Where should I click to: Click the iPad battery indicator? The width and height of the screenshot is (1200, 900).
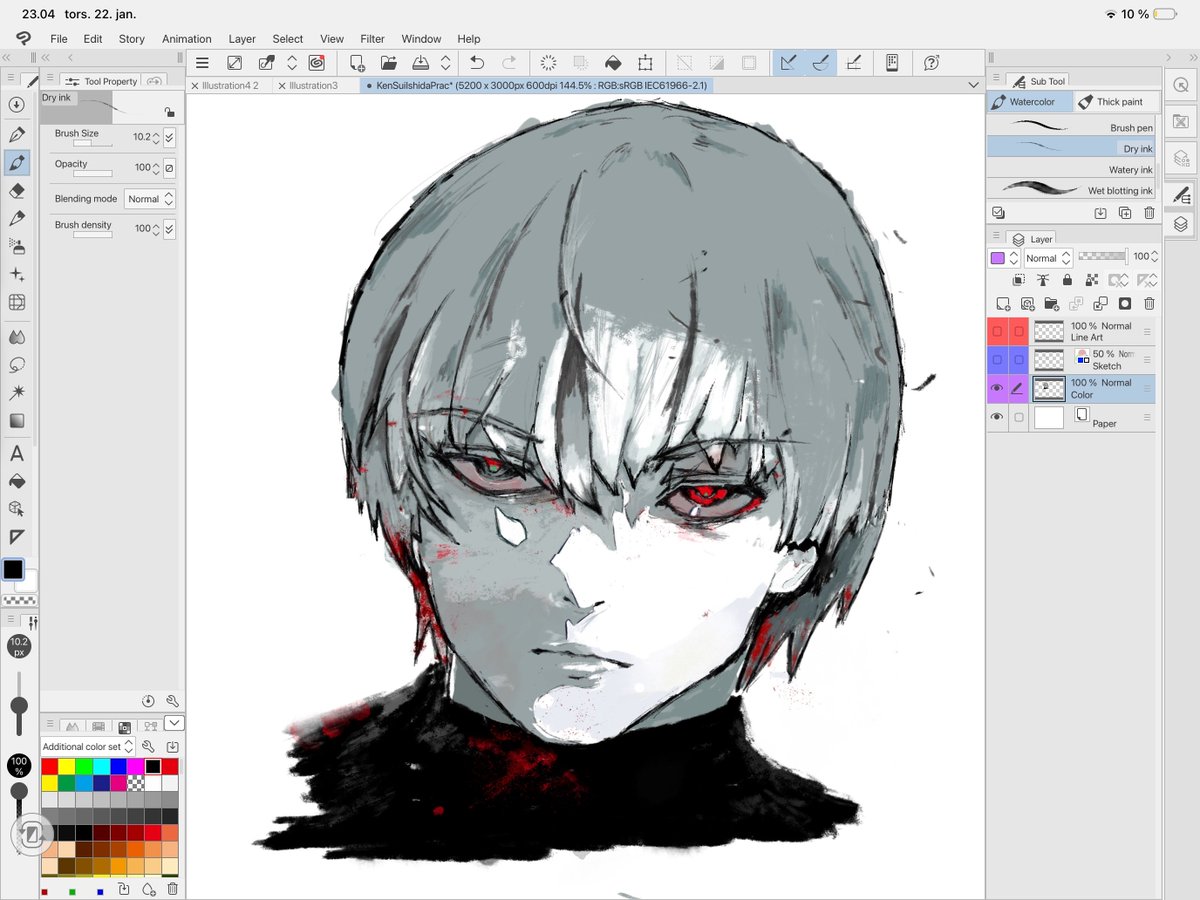point(1164,14)
